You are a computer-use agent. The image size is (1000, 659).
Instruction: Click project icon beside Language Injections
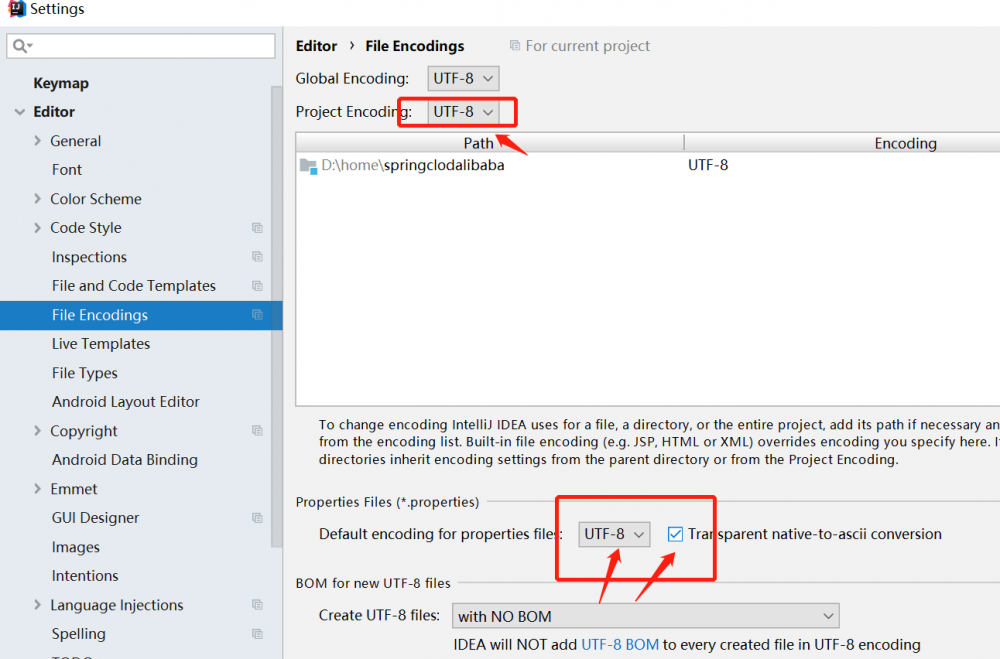[257, 605]
